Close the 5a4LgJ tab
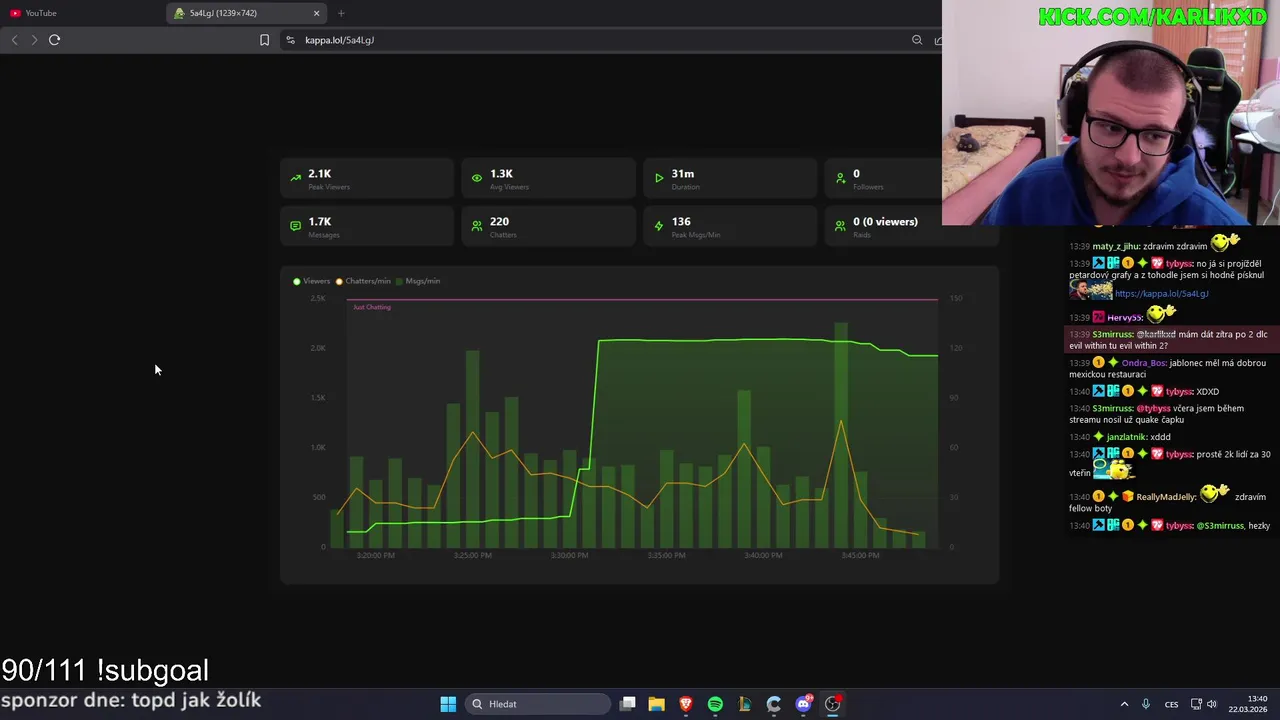The height and width of the screenshot is (720, 1280). click(x=317, y=13)
